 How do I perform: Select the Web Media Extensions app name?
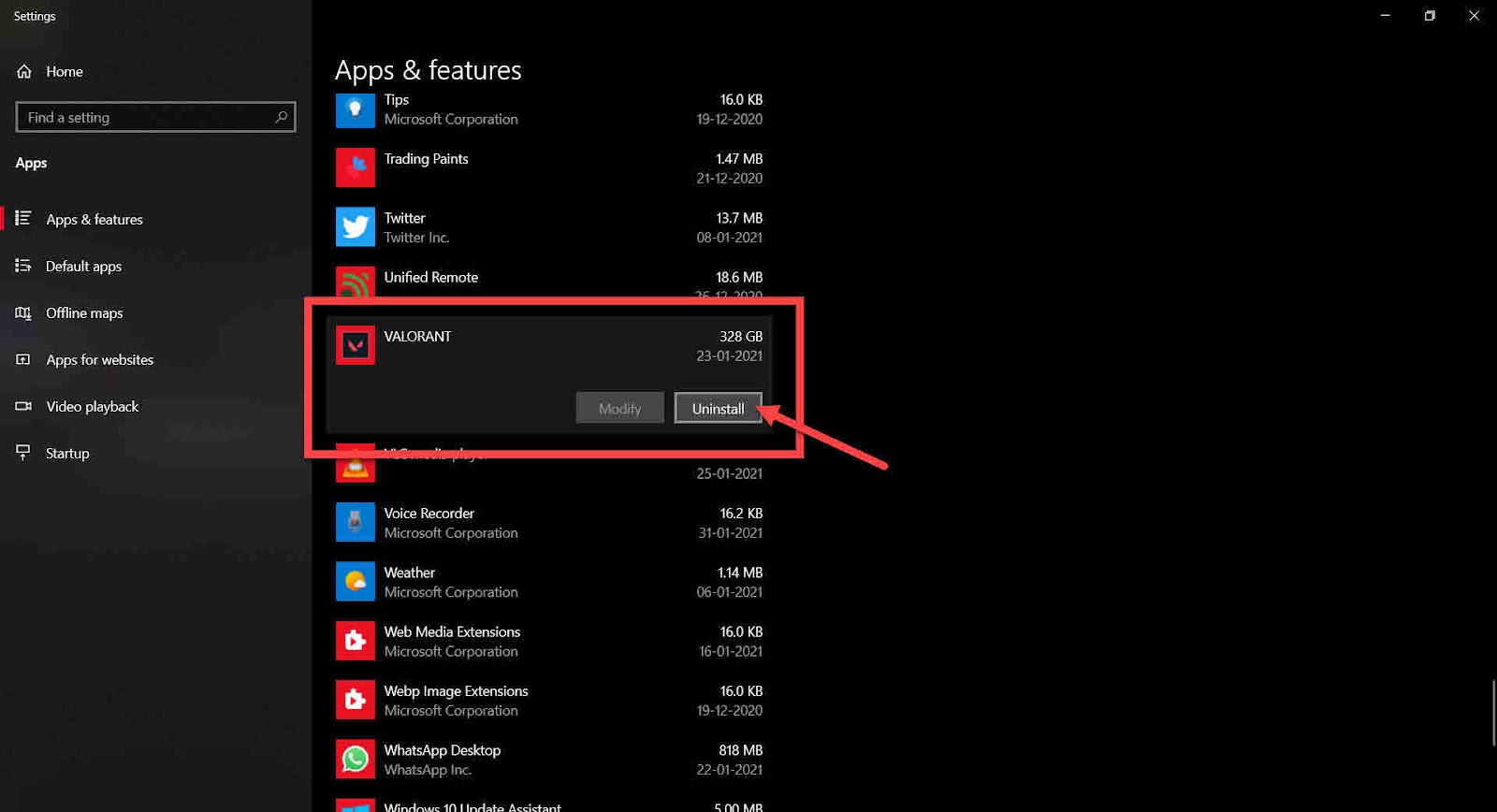[452, 631]
